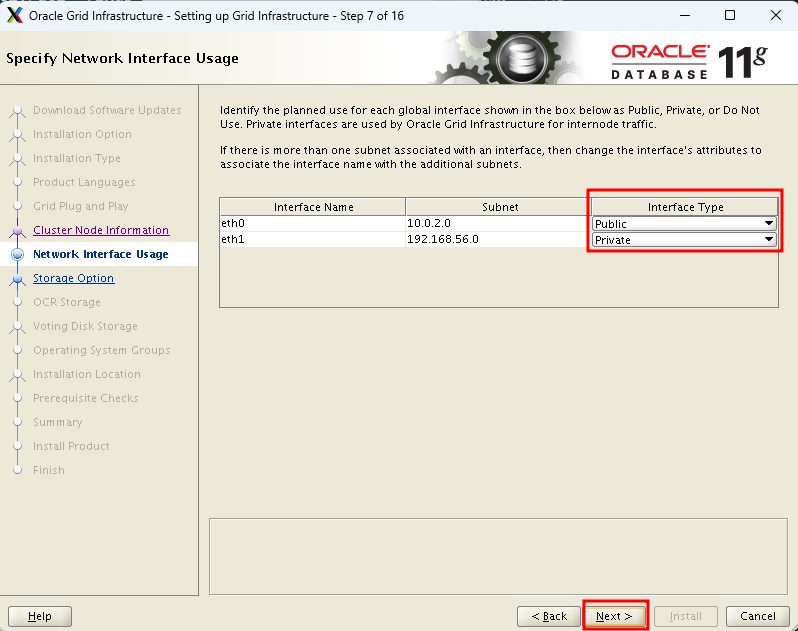Open the Cluster Node Information step

[x=101, y=230]
